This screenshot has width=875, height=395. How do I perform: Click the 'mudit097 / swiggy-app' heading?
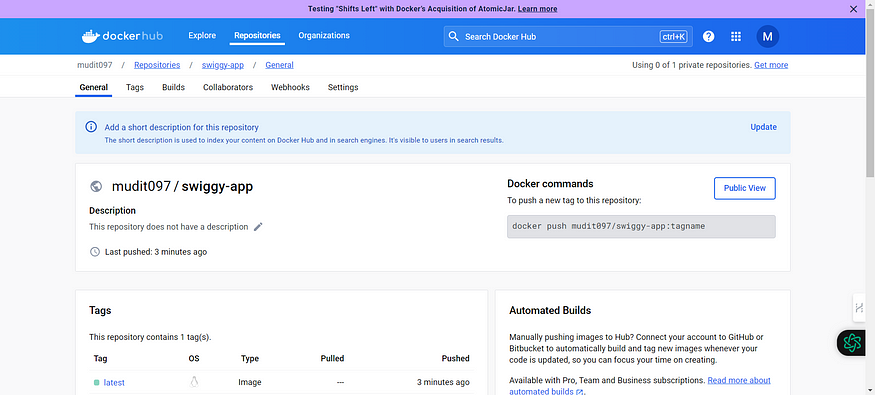click(182, 186)
